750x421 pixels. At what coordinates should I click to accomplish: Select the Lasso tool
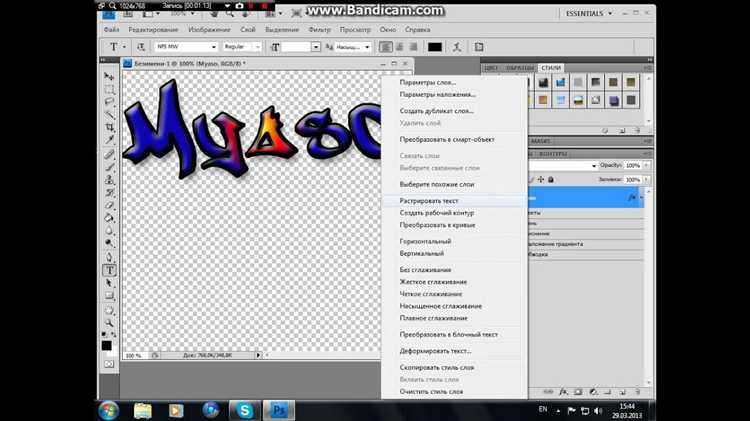click(109, 101)
